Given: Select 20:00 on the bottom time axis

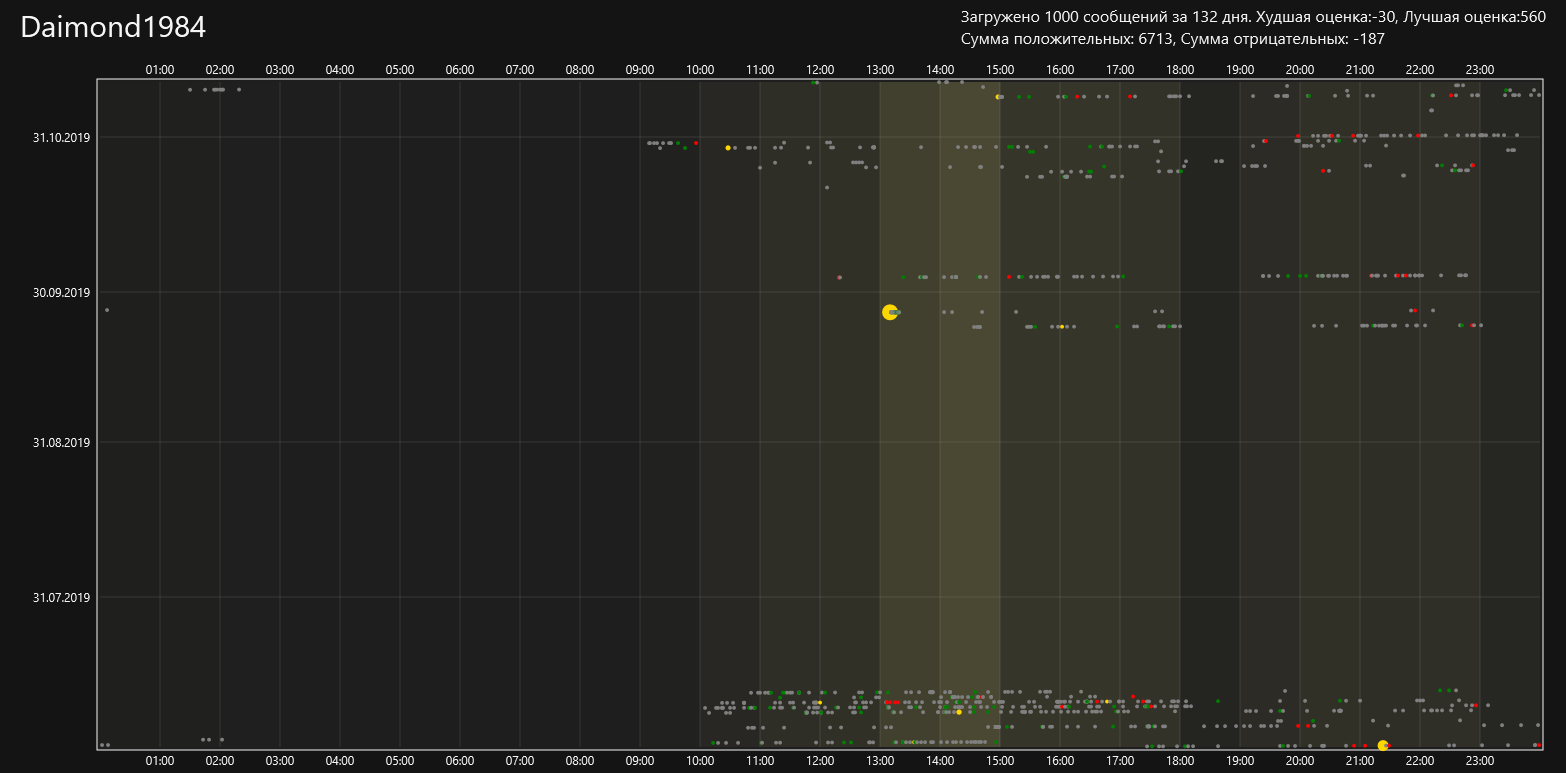Looking at the screenshot, I should pyautogui.click(x=1300, y=761).
